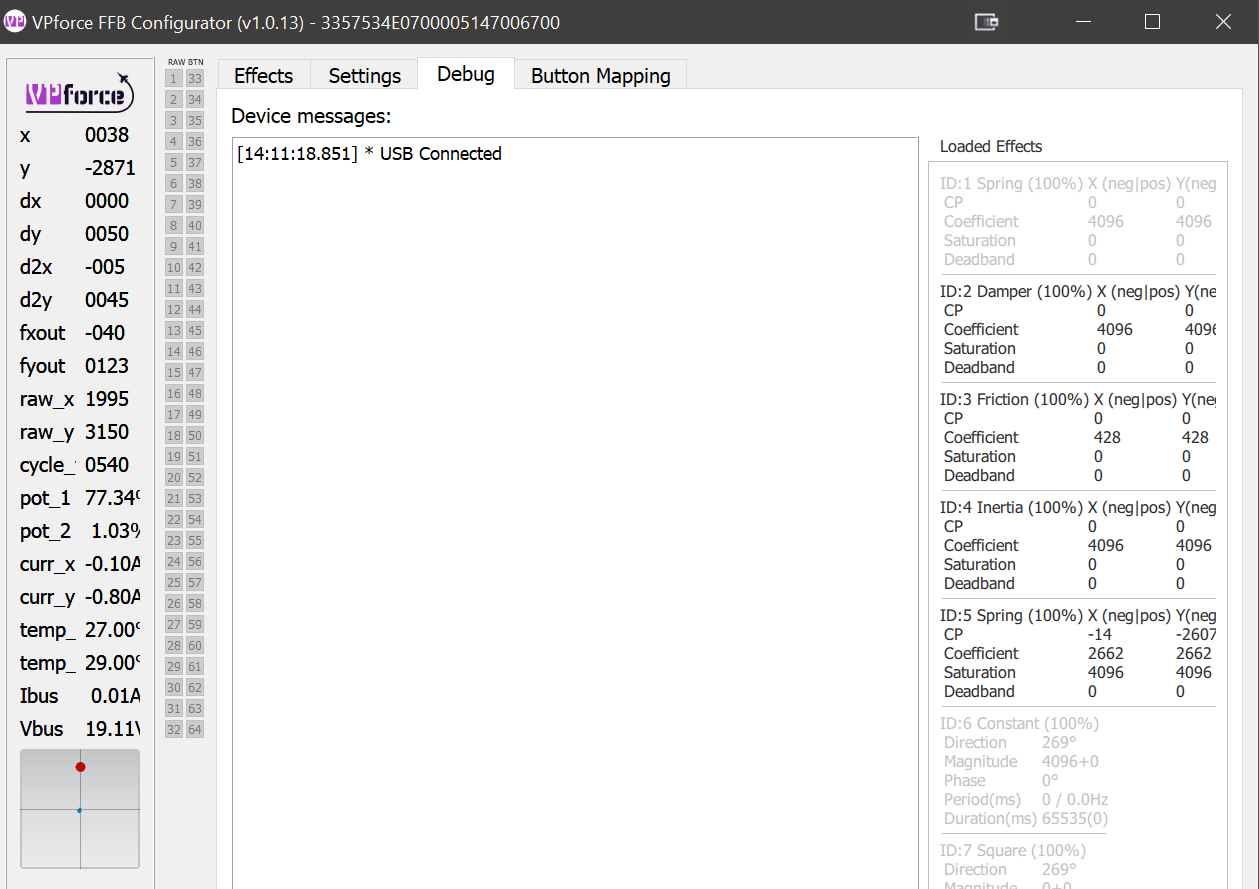This screenshot has height=889, width=1259.
Task: Click button indicator 60
Action: click(195, 645)
